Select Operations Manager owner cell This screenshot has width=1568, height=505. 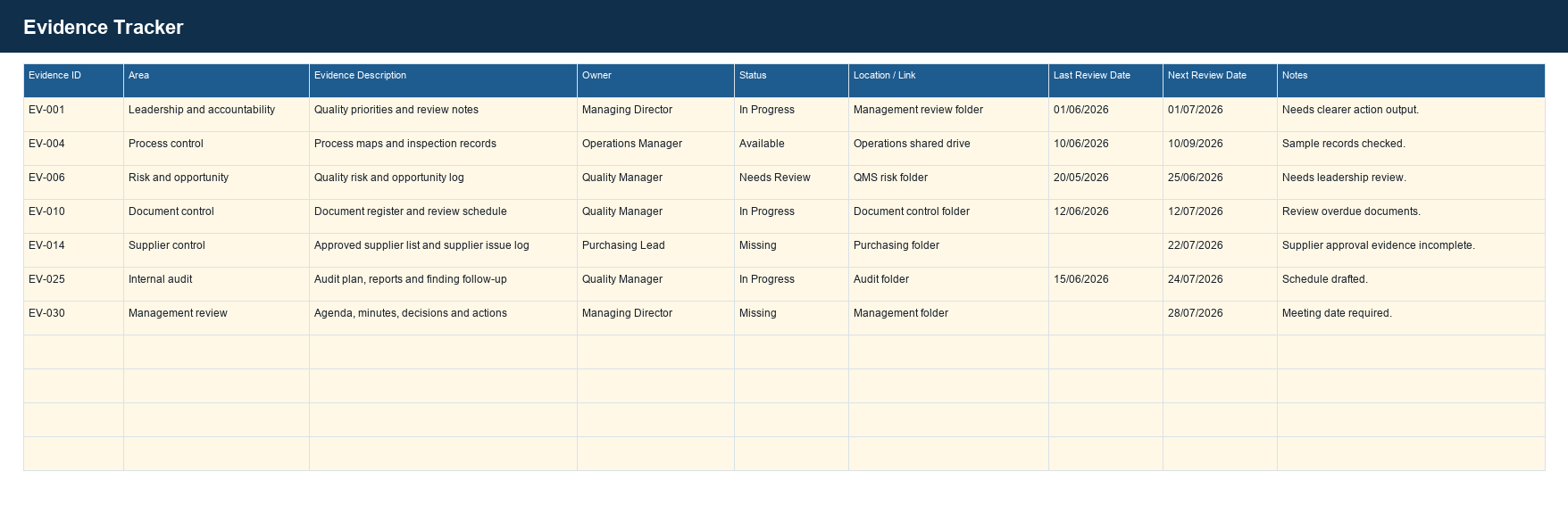pos(655,148)
